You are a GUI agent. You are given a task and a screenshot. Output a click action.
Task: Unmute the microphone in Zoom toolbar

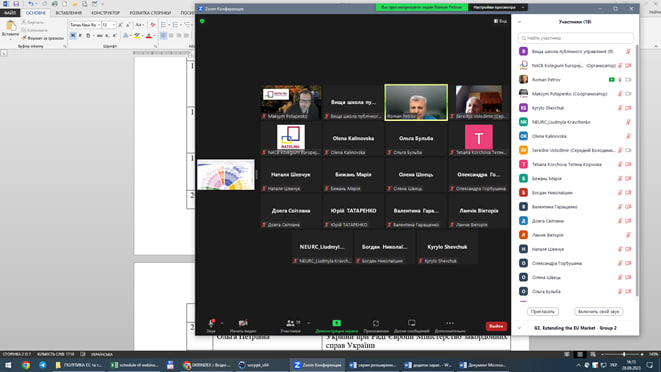(x=211, y=323)
